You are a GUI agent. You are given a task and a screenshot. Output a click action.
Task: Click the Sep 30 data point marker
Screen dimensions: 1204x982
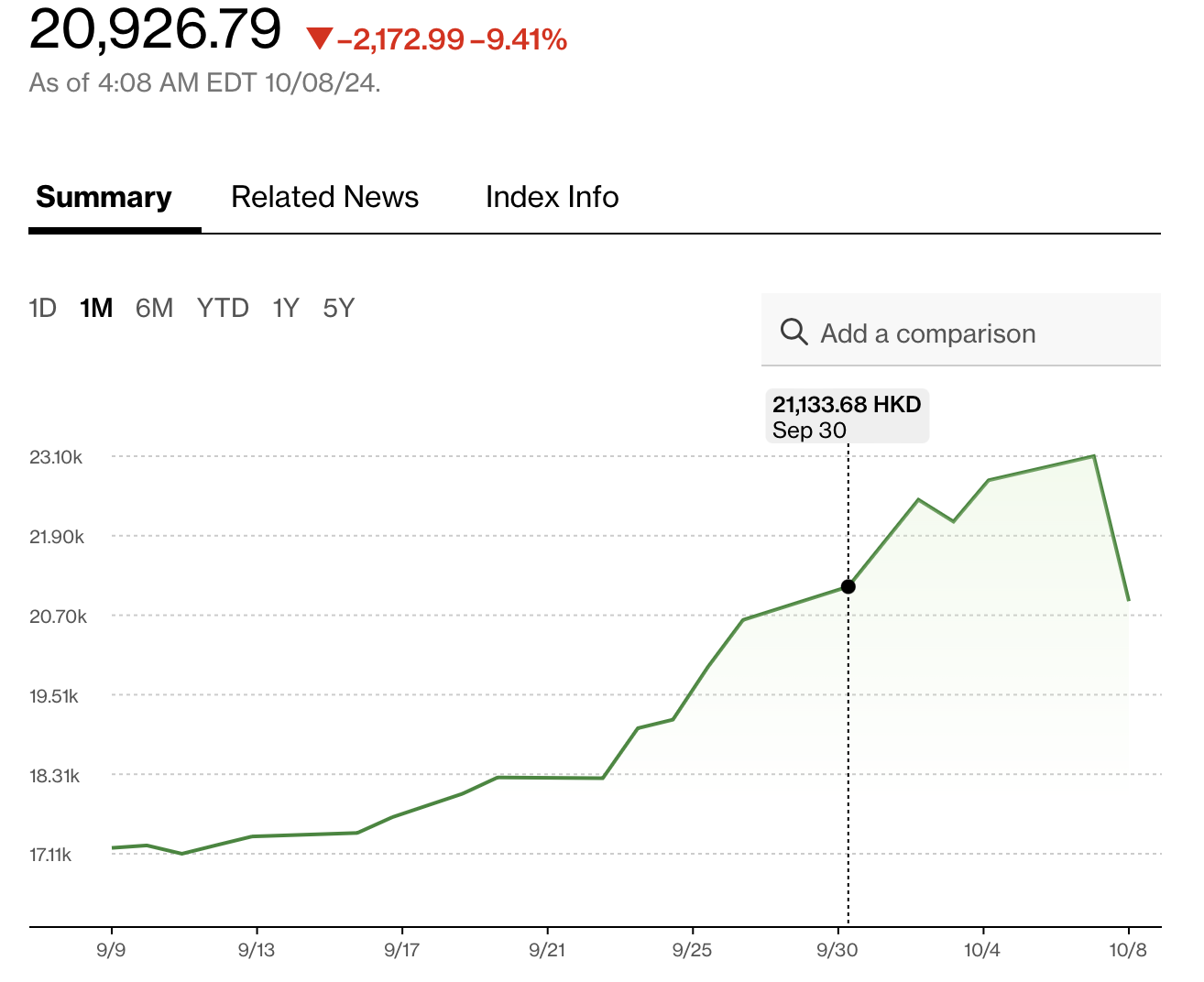tap(848, 586)
